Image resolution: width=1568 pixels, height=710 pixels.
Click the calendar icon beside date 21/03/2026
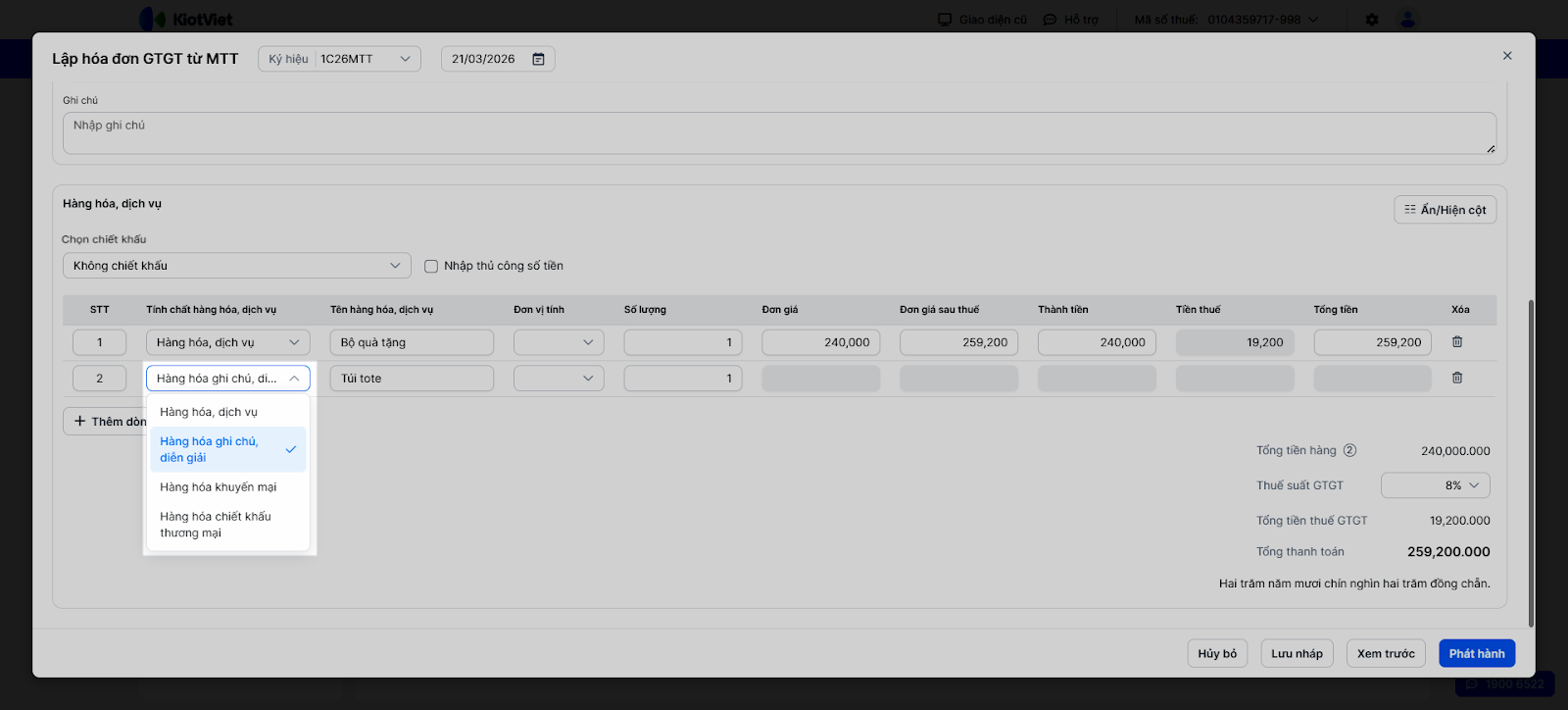coord(538,59)
